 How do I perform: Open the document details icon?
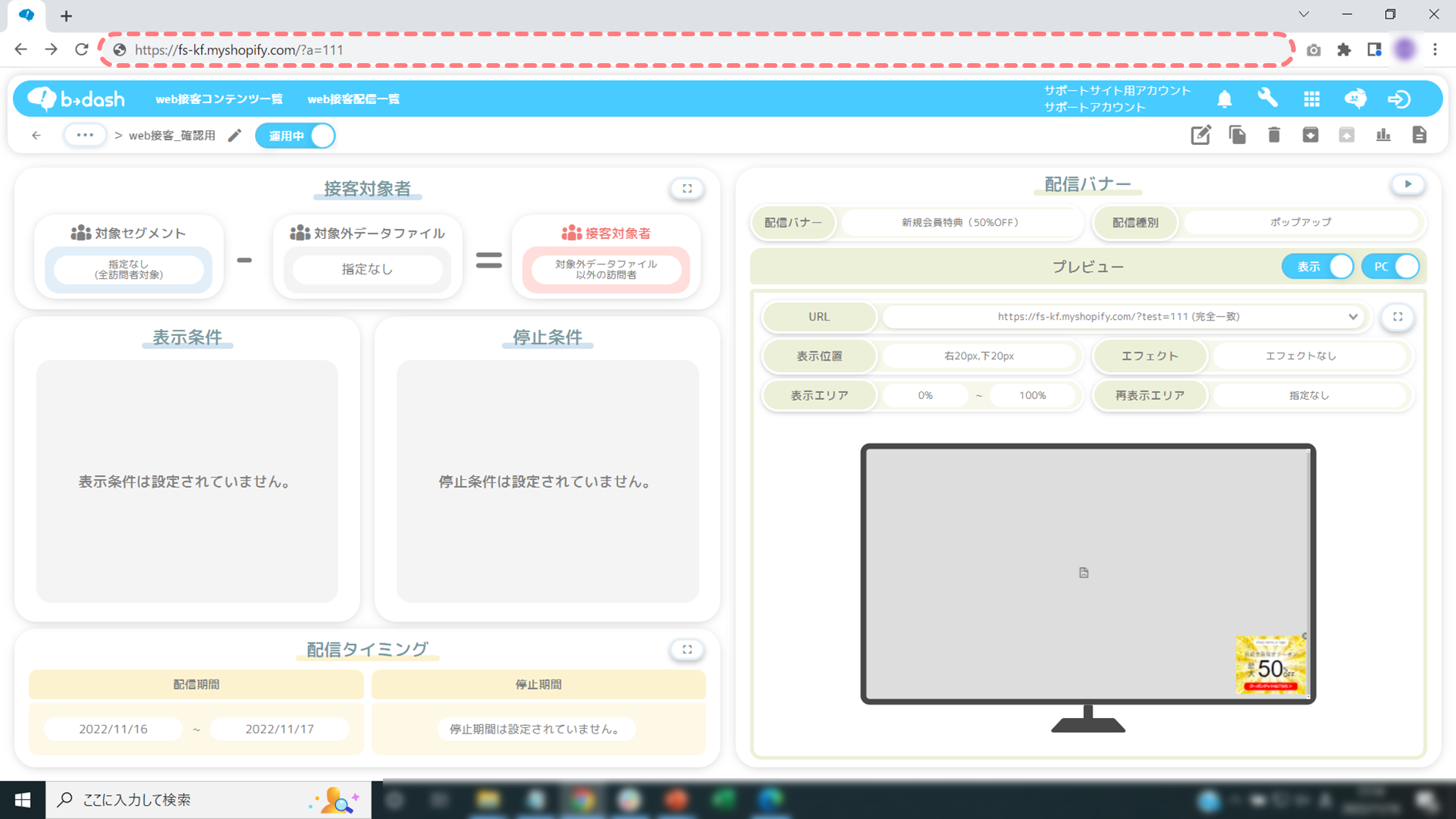(x=1419, y=135)
